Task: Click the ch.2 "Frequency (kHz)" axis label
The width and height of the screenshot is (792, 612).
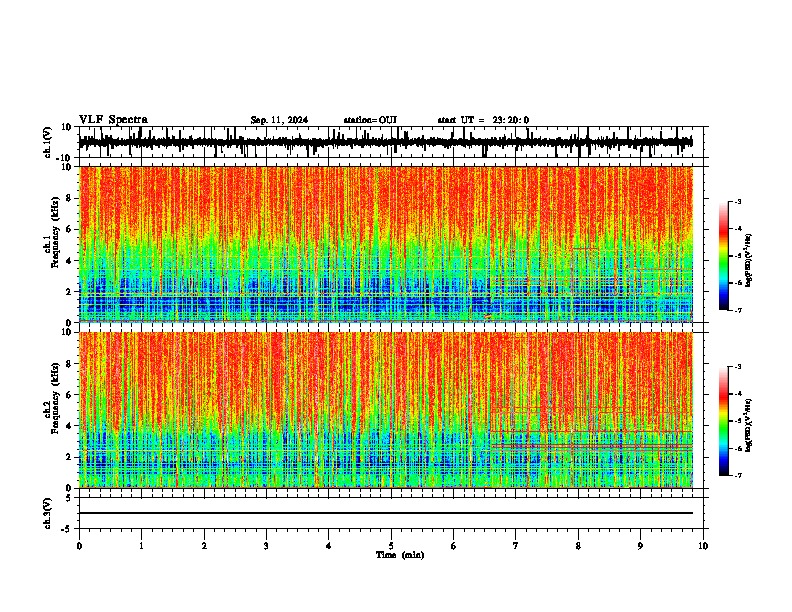Action: pos(55,398)
